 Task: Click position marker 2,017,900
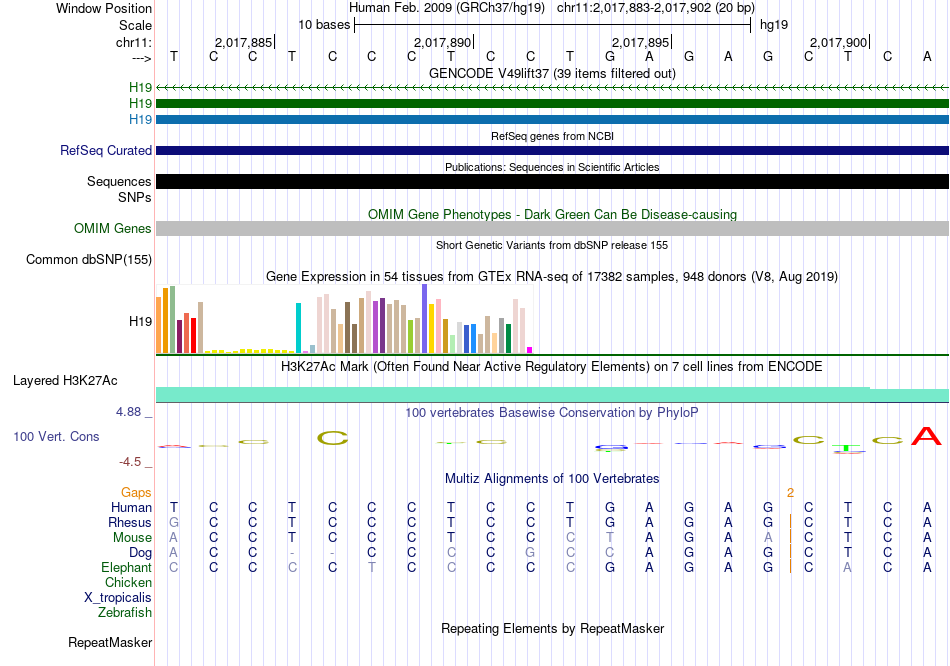coord(839,42)
